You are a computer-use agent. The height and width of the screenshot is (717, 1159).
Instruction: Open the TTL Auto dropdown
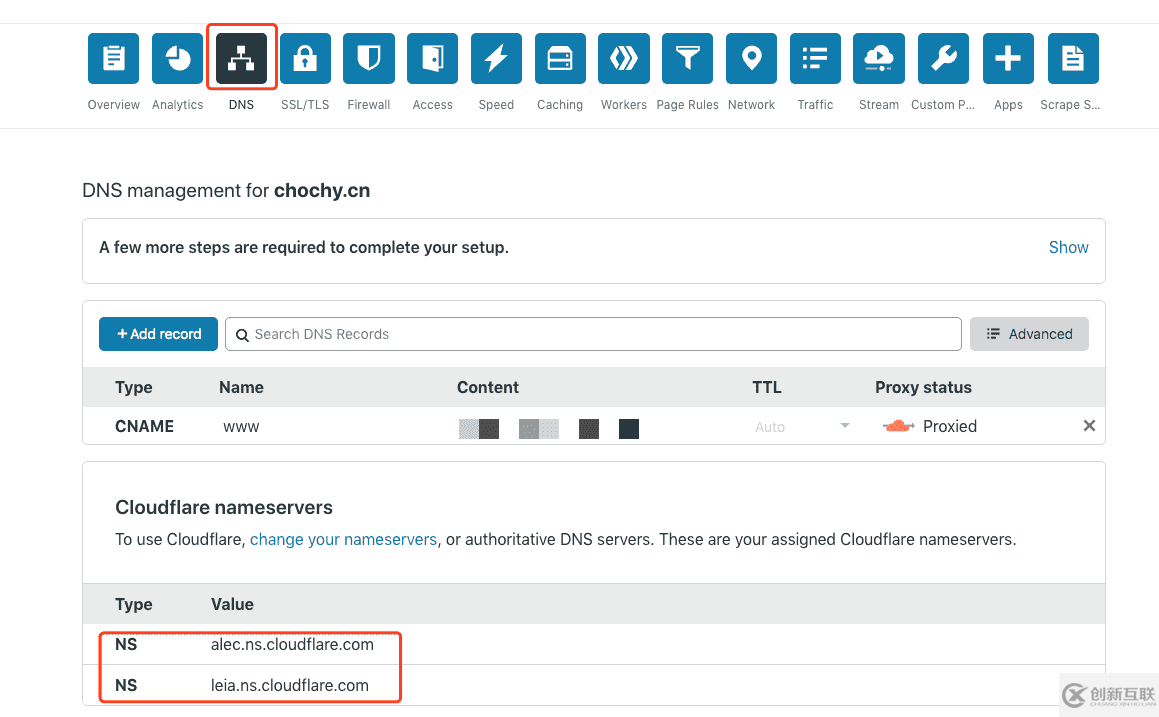tap(802, 426)
